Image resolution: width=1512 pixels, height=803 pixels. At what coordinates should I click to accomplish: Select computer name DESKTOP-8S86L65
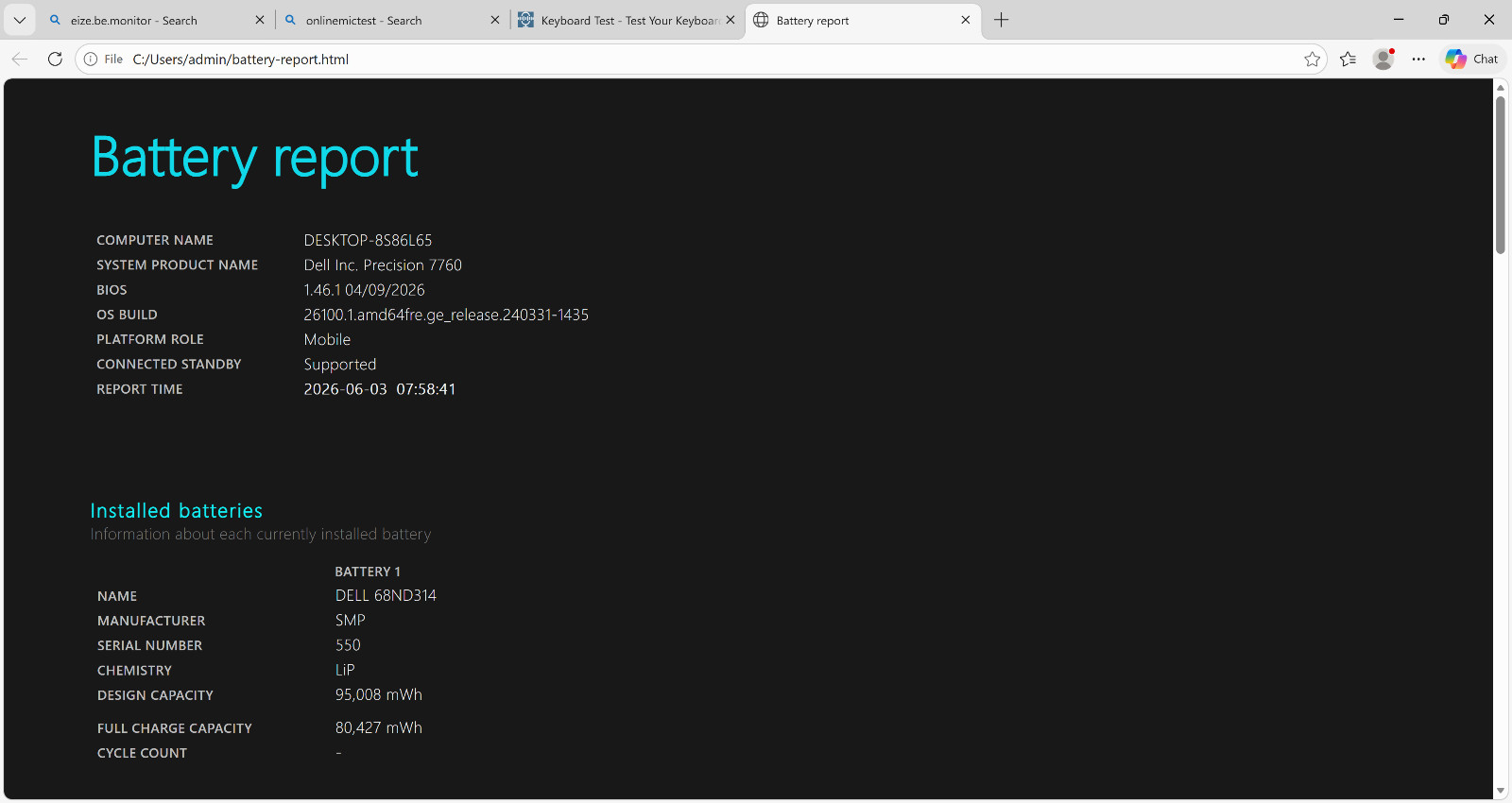click(x=368, y=240)
